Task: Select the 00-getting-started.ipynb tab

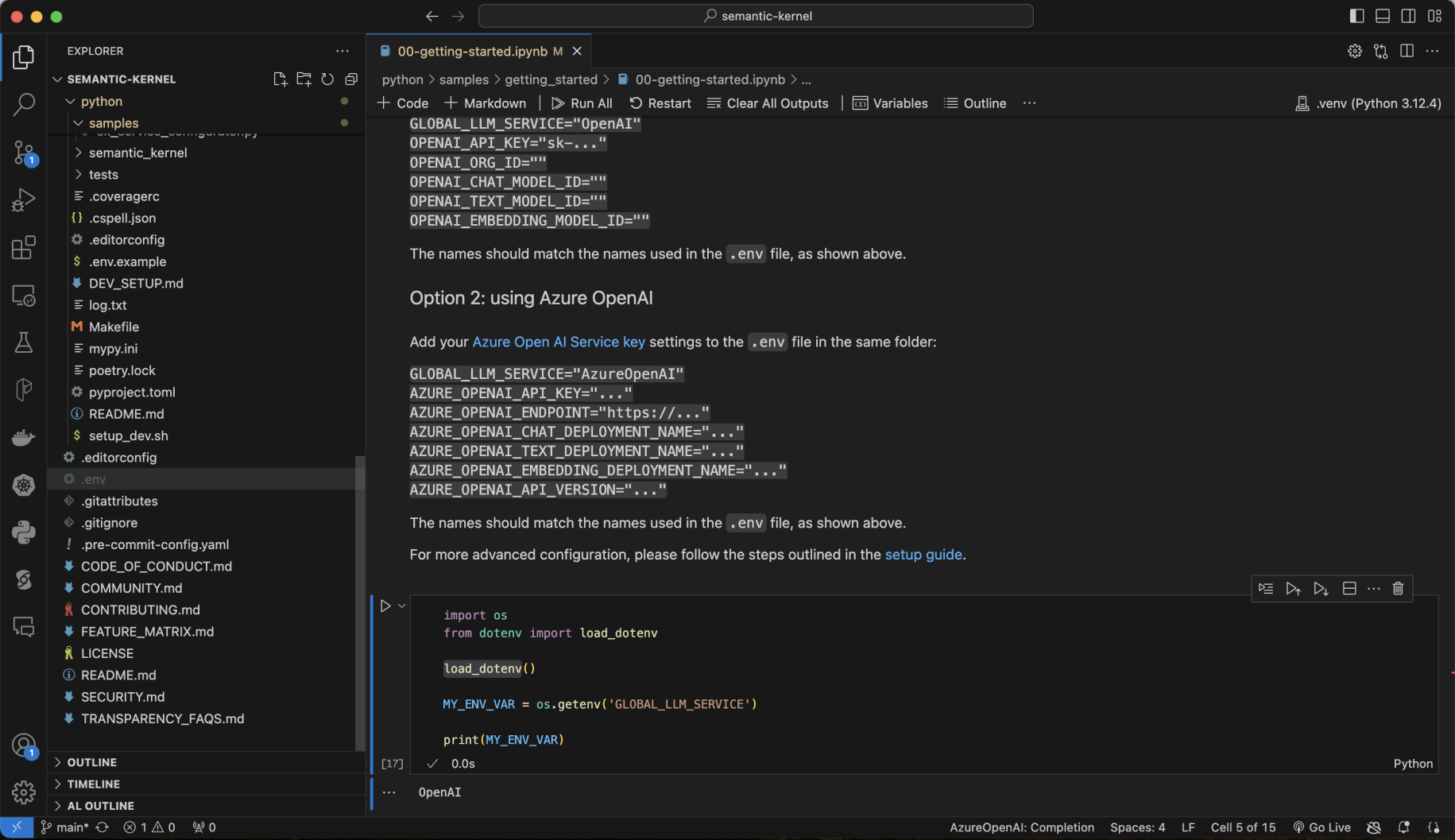Action: (472, 51)
